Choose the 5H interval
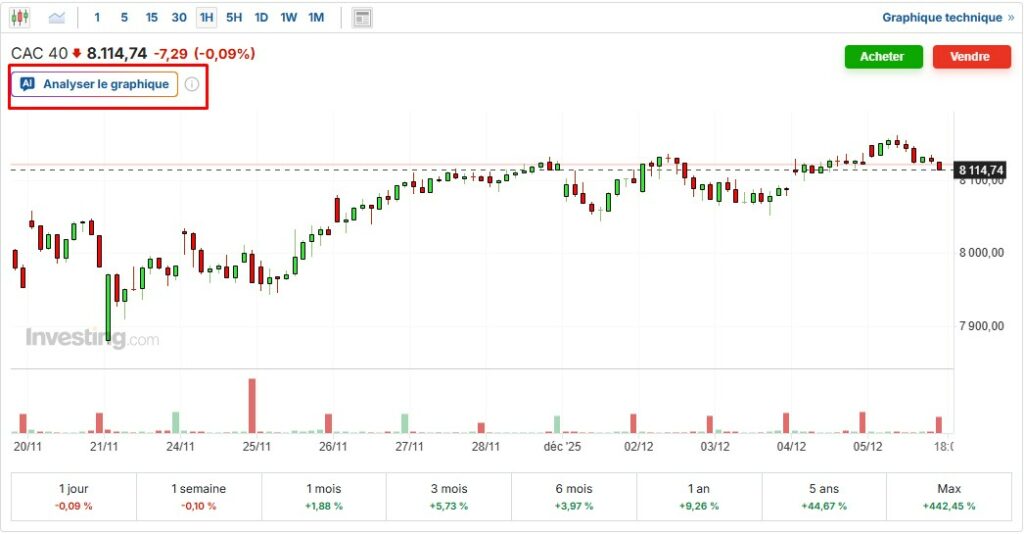 click(x=234, y=17)
